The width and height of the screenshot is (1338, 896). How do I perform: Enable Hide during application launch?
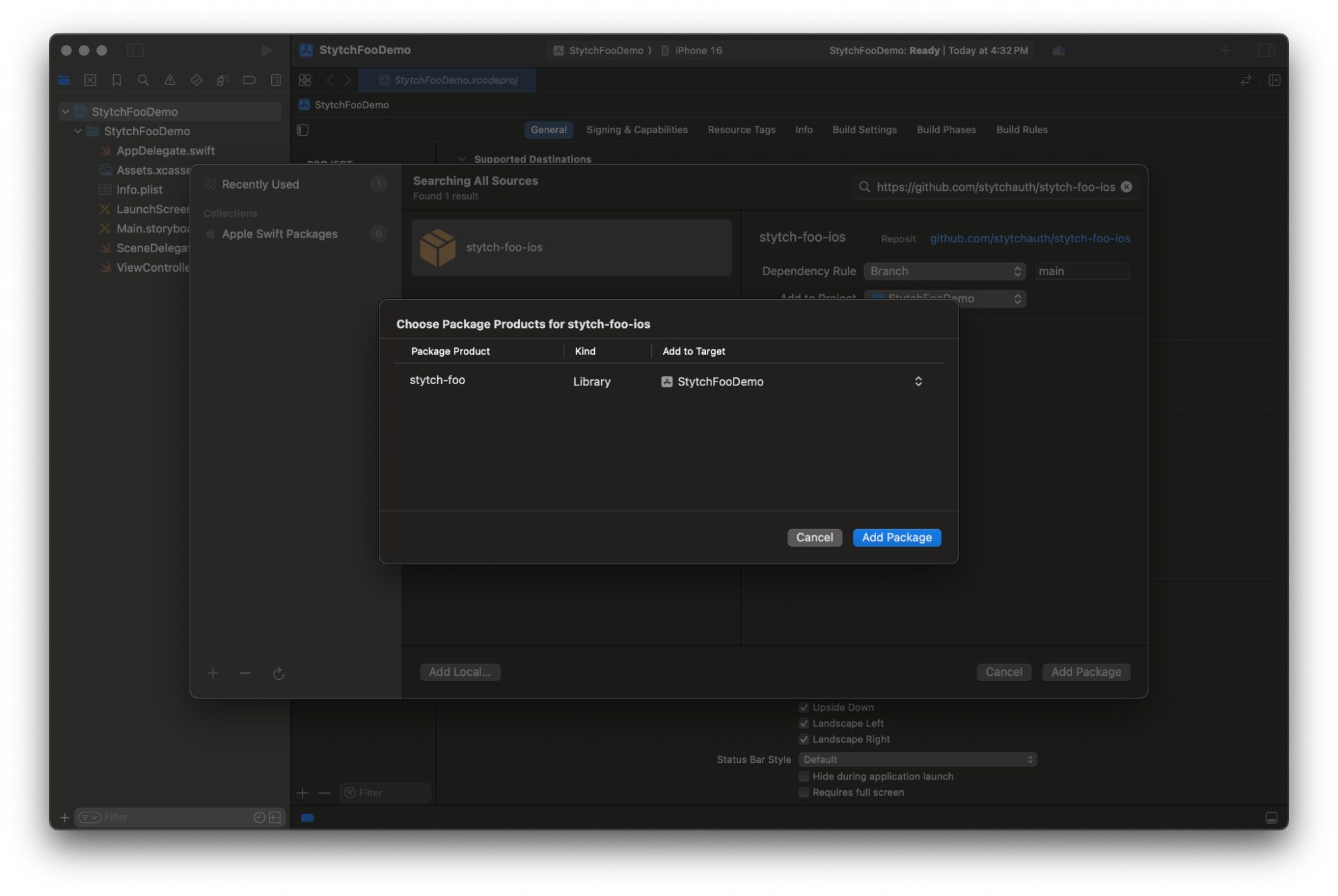click(x=804, y=776)
